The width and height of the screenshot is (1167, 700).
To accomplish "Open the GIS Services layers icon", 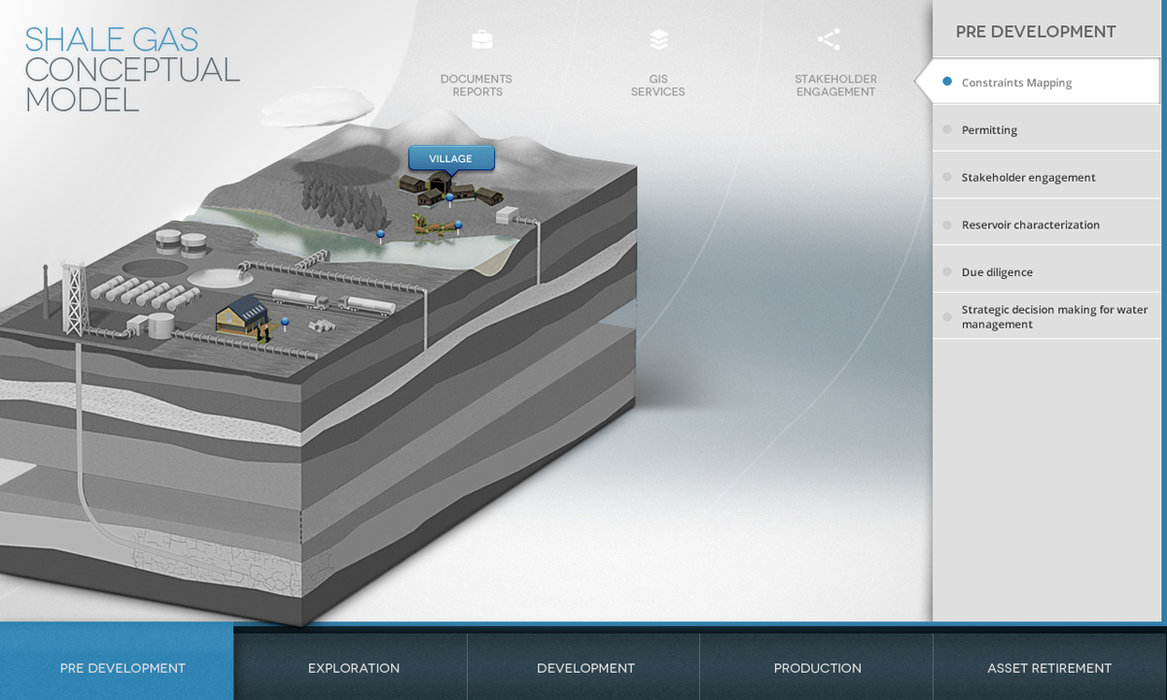I will pyautogui.click(x=658, y=40).
